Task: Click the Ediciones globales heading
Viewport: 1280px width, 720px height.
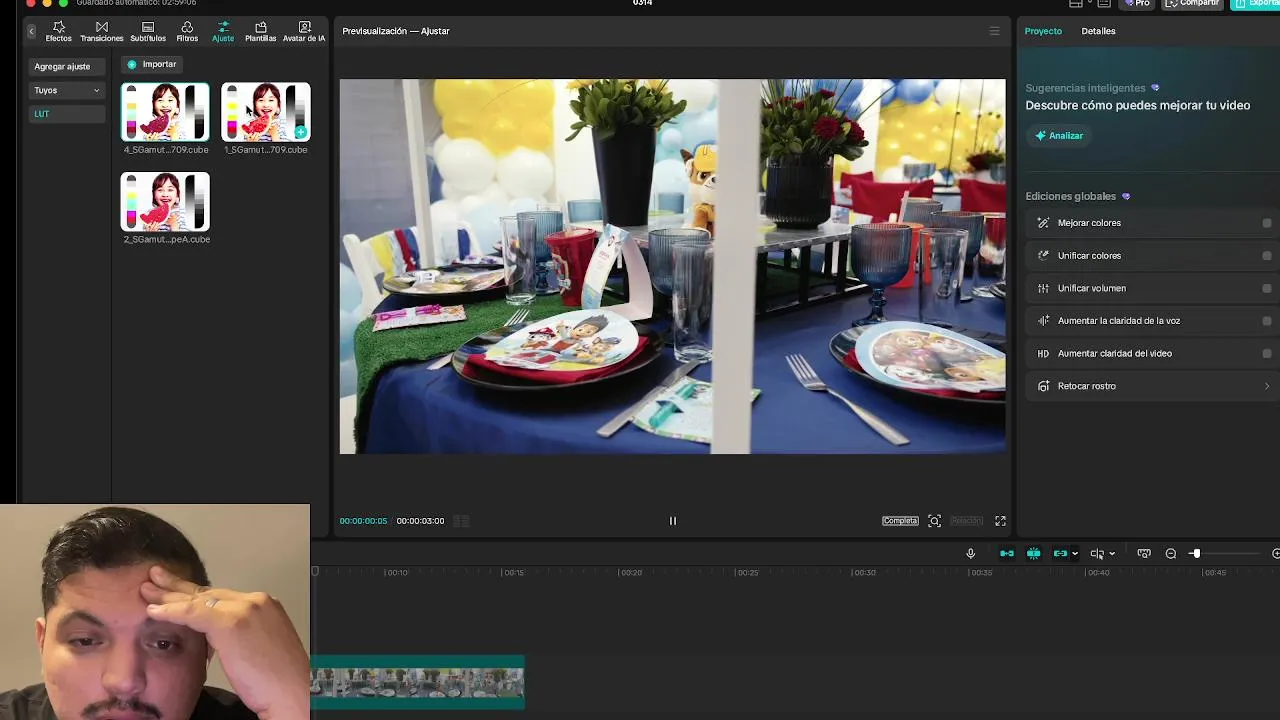Action: [x=1070, y=197]
